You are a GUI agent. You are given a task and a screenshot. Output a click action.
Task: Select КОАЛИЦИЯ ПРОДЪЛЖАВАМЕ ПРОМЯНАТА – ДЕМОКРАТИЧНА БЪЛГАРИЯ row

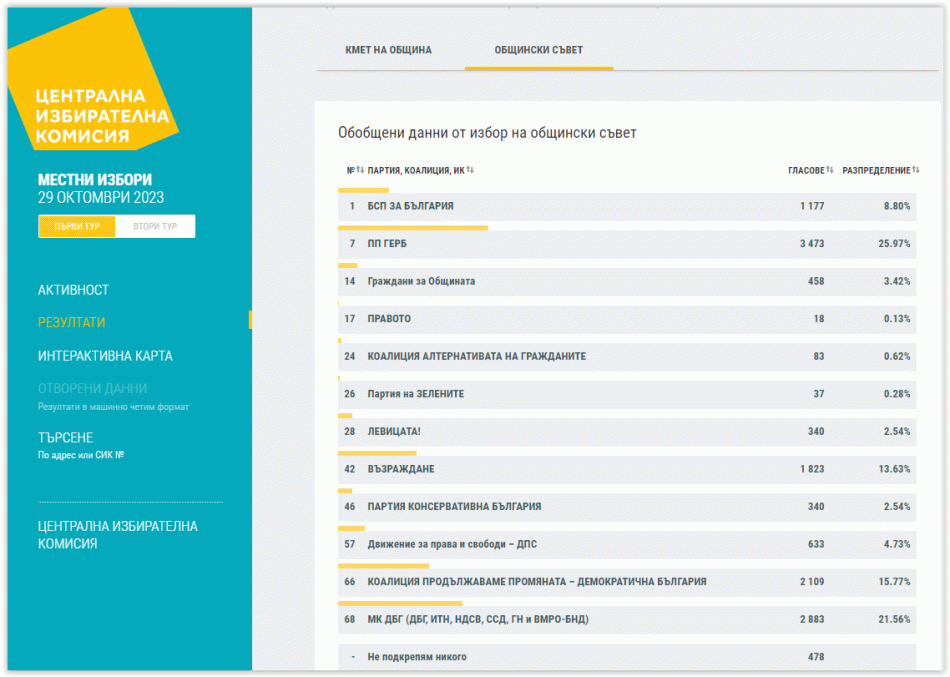coord(627,582)
